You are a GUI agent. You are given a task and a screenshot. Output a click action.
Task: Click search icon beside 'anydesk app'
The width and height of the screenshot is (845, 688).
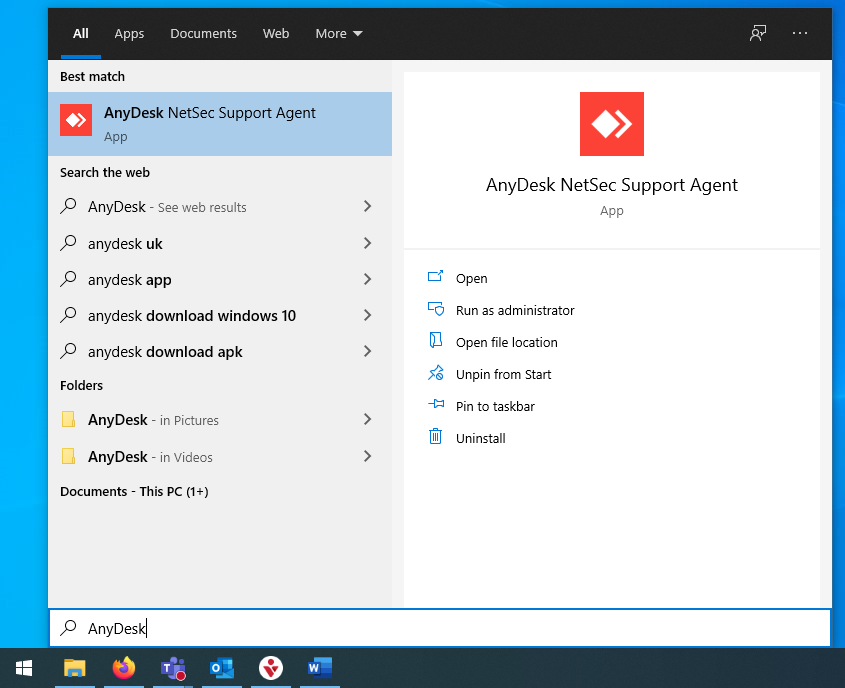pos(68,279)
